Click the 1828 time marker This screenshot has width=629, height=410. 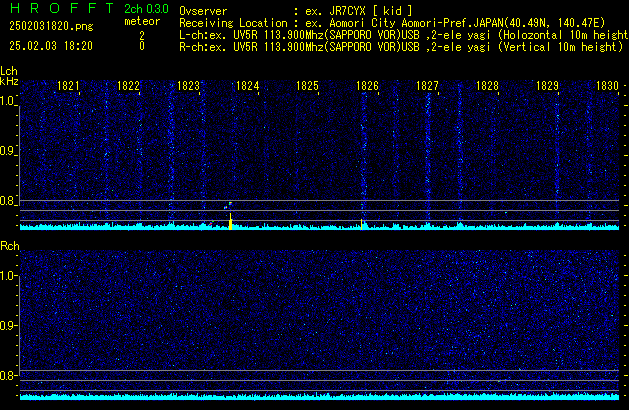coord(487,86)
